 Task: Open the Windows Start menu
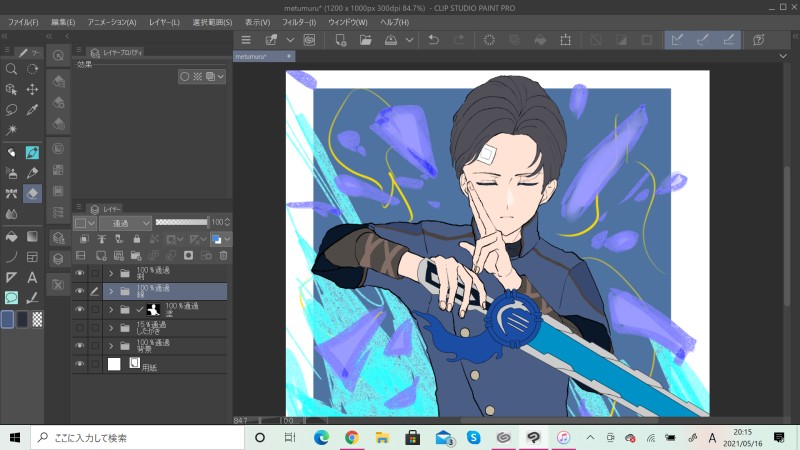click(x=15, y=437)
